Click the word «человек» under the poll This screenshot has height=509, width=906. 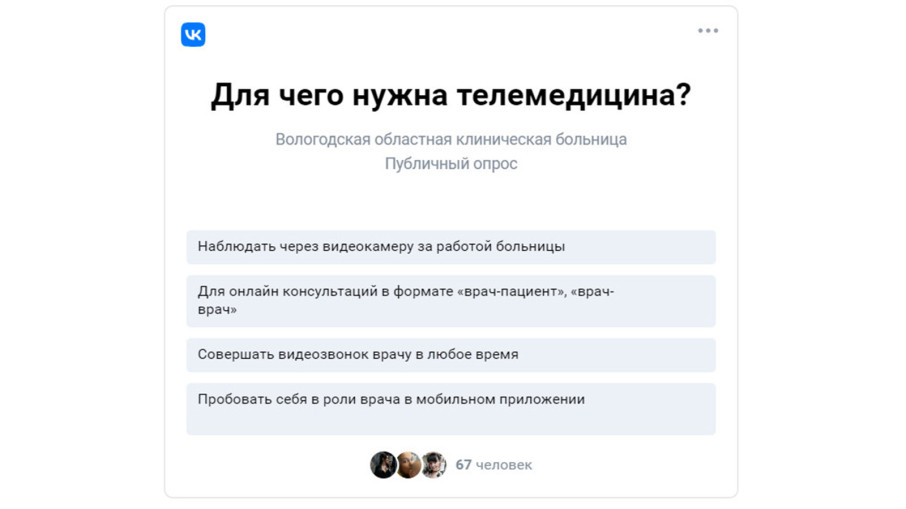[x=504, y=465]
